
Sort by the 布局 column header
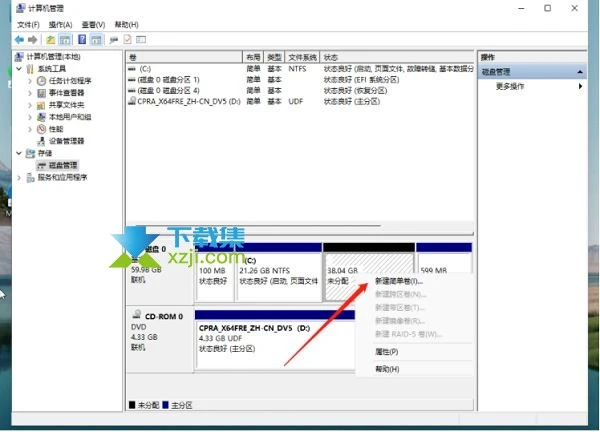[x=253, y=57]
